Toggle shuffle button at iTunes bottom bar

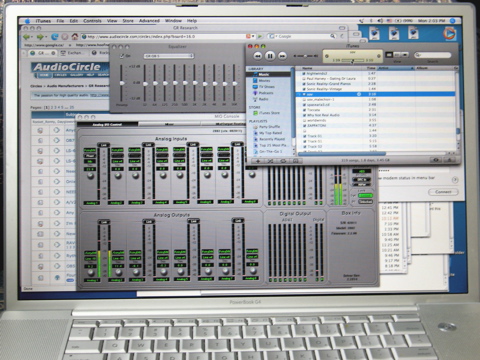click(270, 161)
